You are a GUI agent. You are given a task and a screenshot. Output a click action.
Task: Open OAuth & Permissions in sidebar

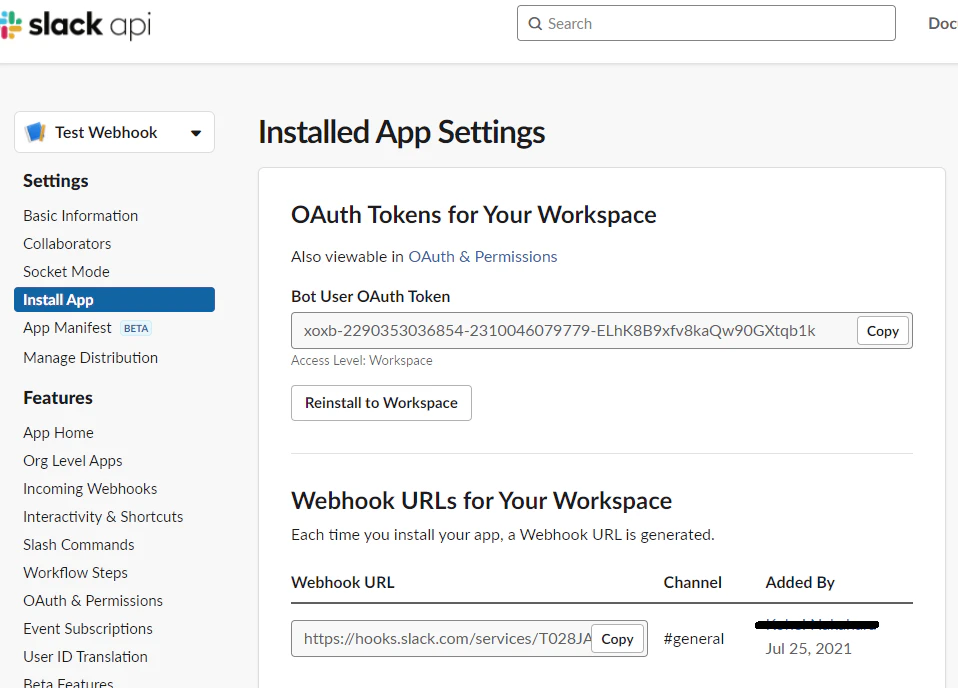tap(93, 601)
